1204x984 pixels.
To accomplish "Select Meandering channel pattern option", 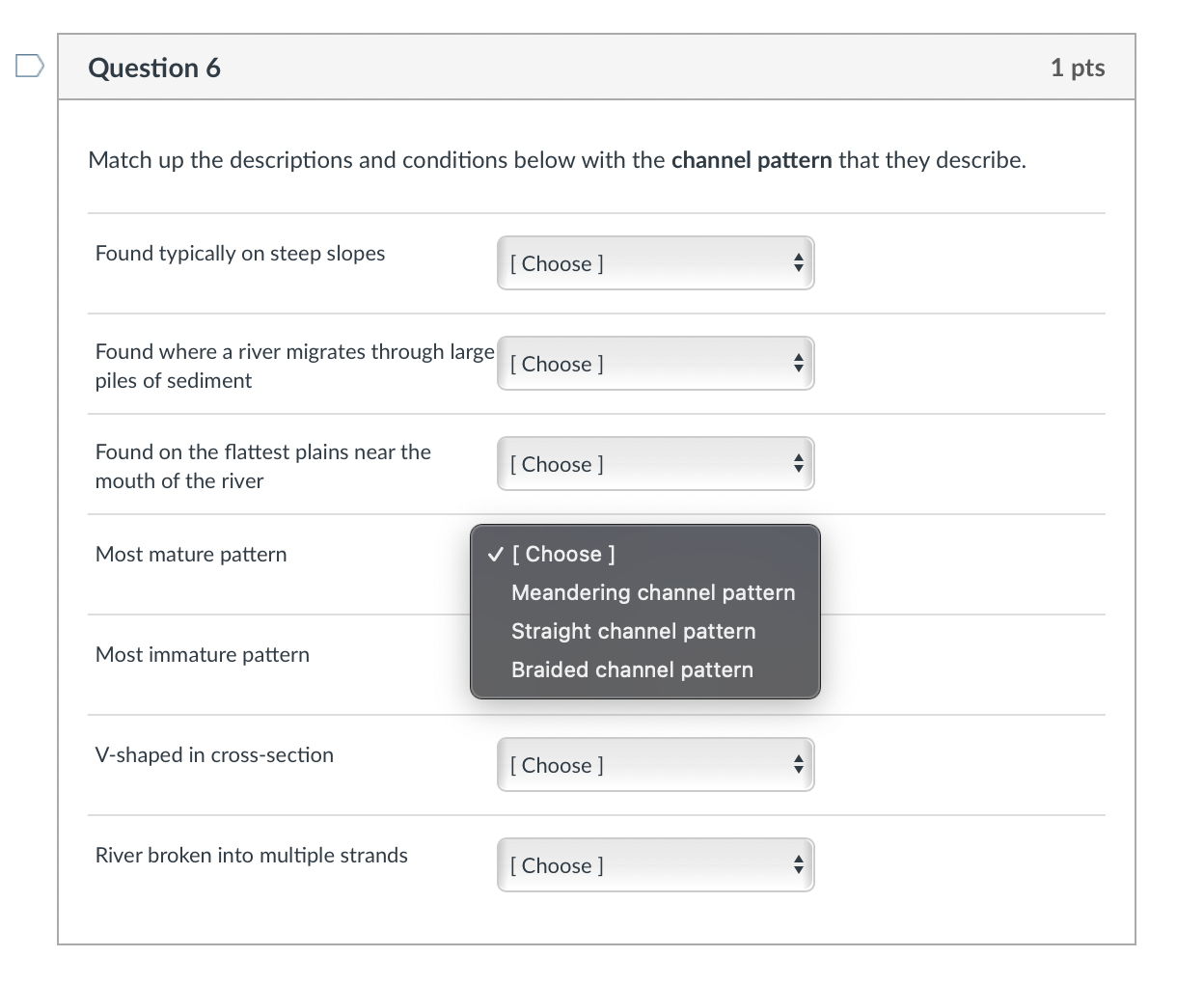I will [x=653, y=592].
